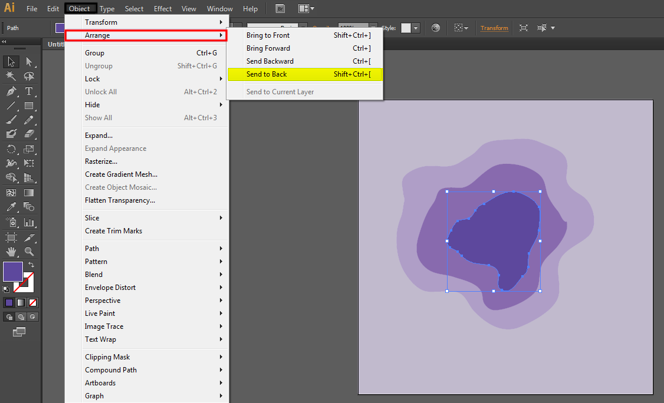Select the Eraser tool
Image resolution: width=664 pixels, height=403 pixels.
pyautogui.click(x=29, y=134)
